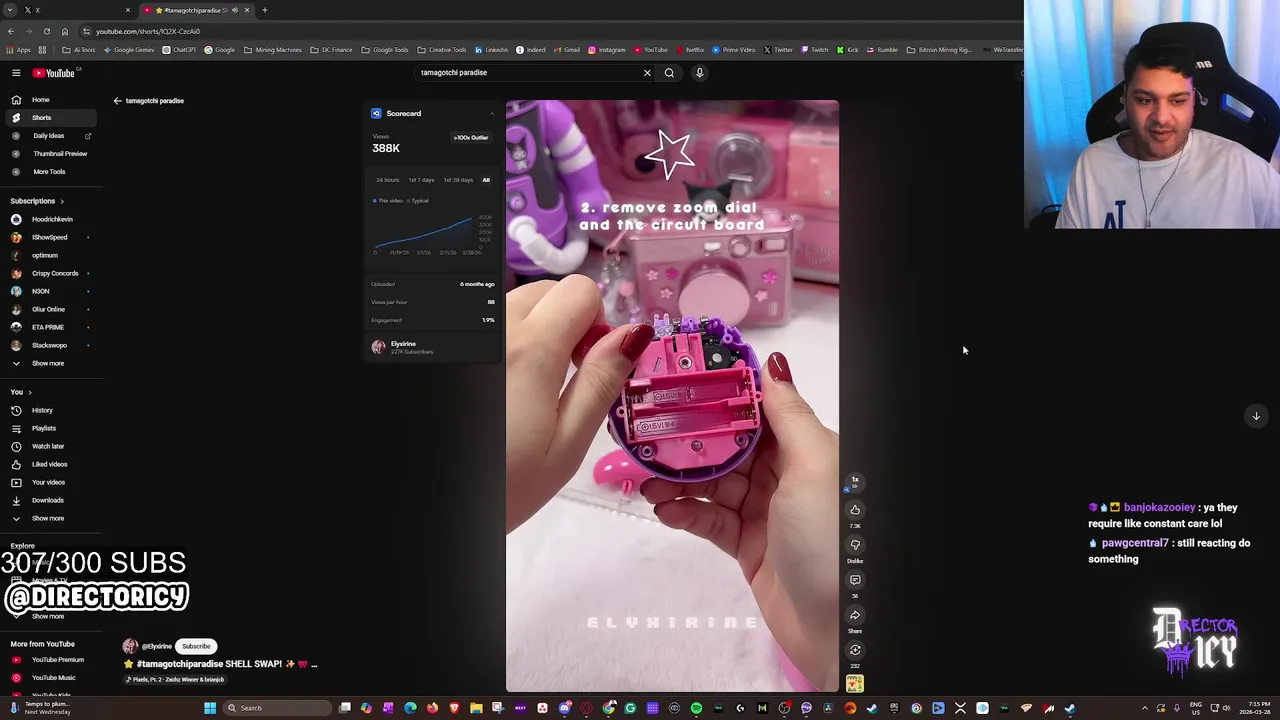Open the Windows Start menu
Screen dimensions: 1280x720
coord(210,708)
